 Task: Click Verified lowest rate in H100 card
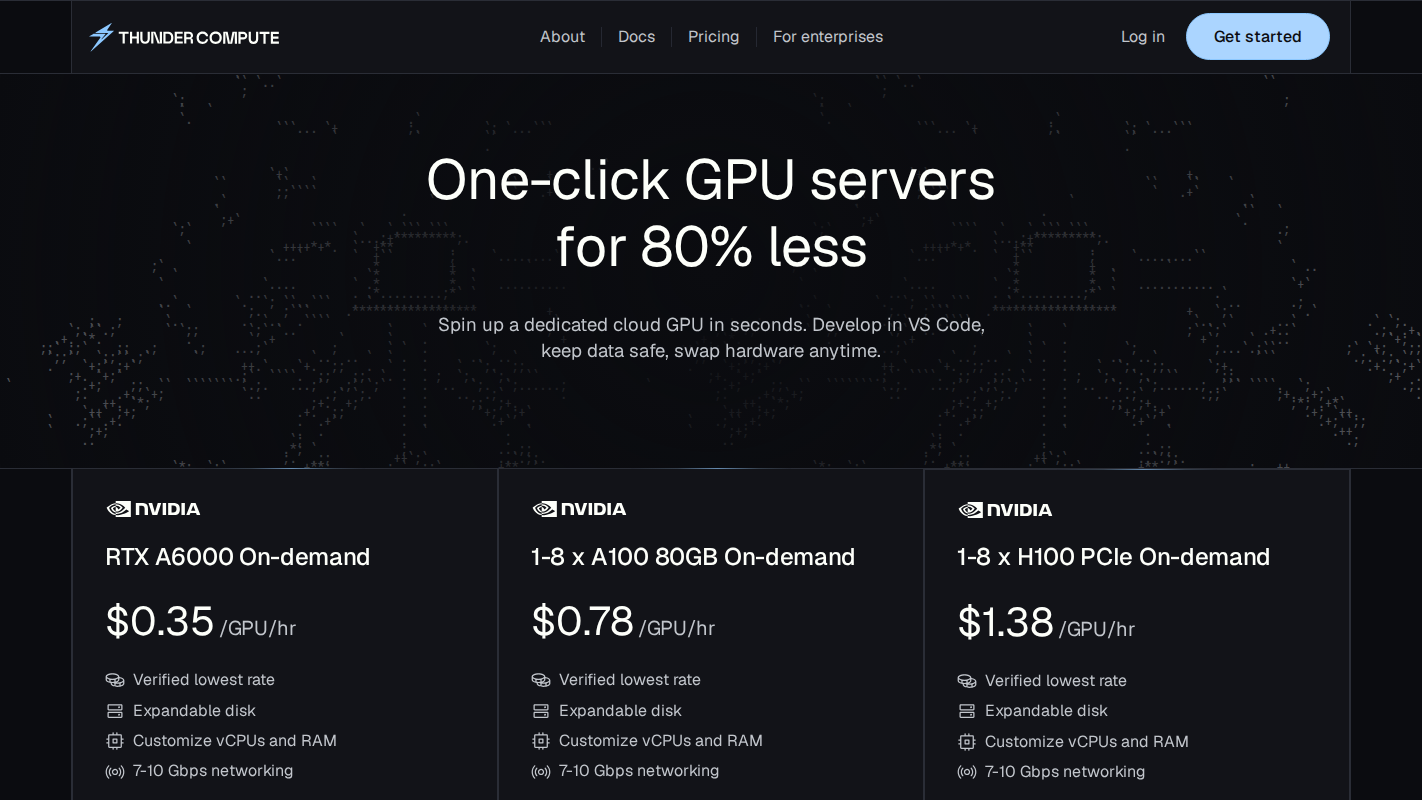coord(1056,681)
